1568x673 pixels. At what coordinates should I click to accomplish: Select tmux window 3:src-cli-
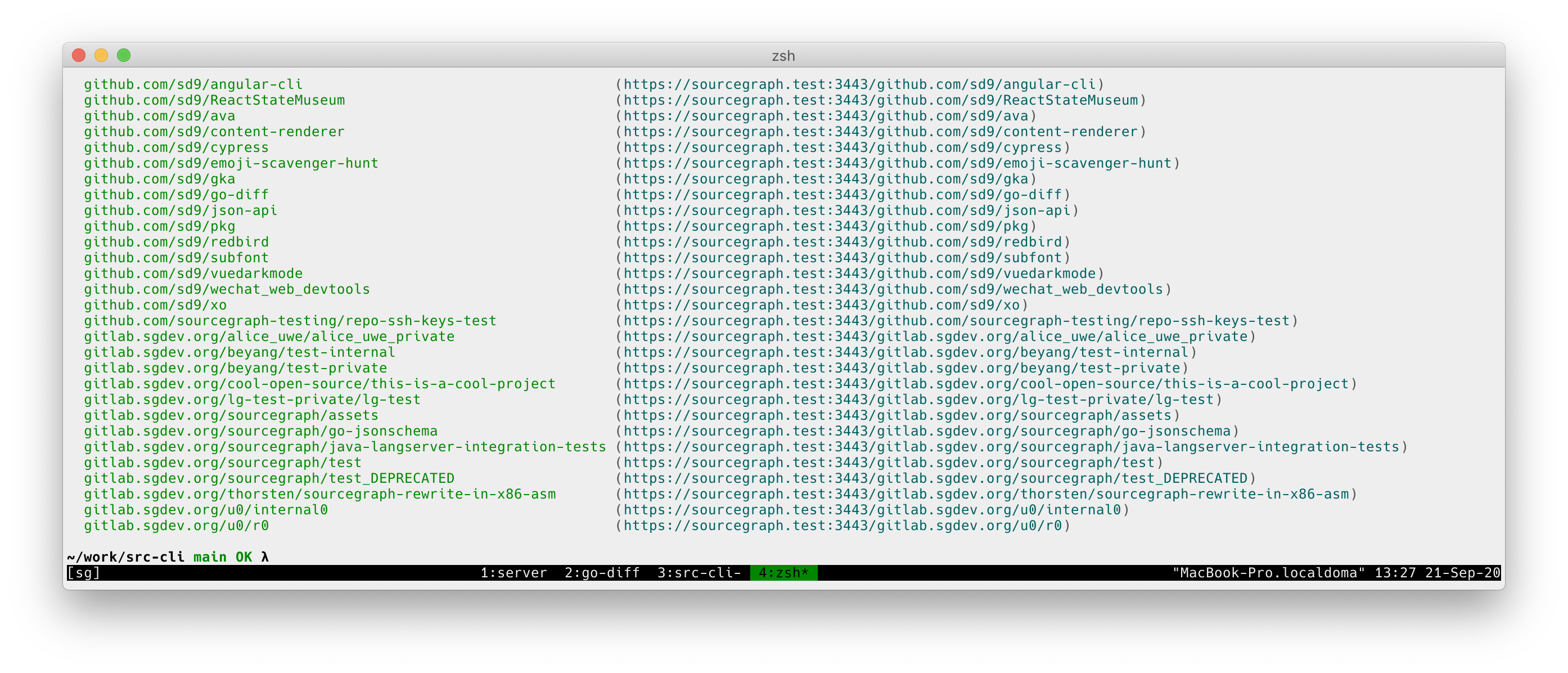coord(698,572)
